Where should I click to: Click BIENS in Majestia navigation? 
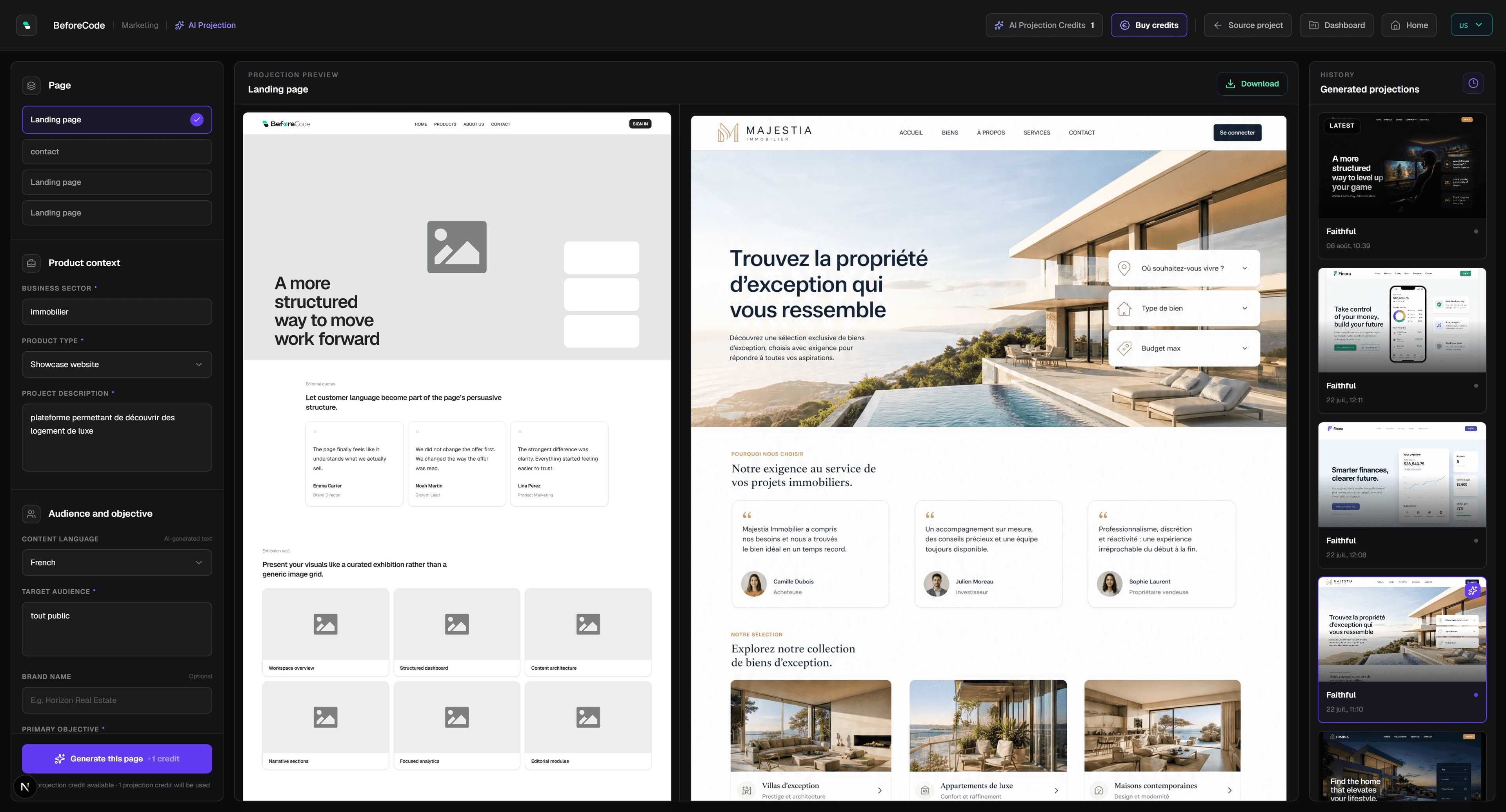coord(949,133)
